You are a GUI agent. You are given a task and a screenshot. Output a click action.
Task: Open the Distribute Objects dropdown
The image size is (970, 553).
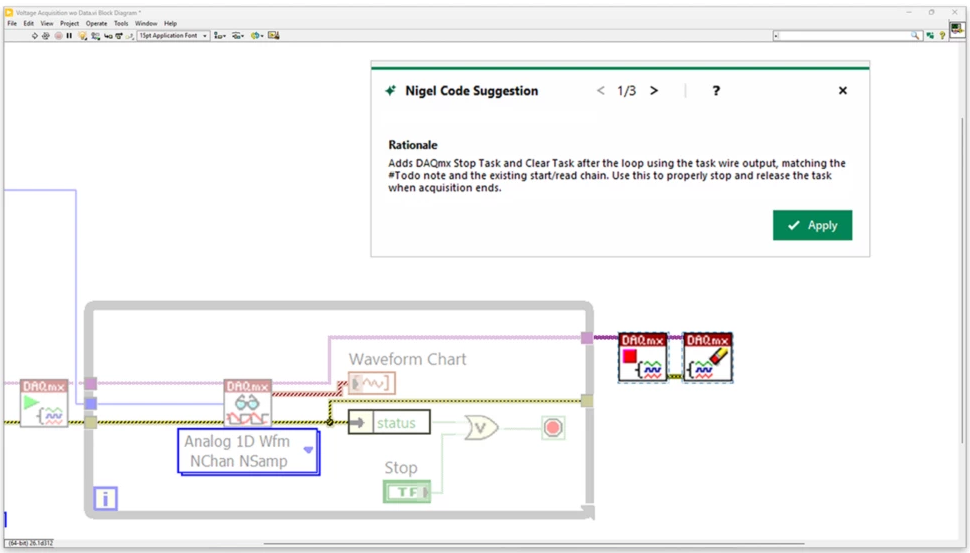(x=238, y=36)
